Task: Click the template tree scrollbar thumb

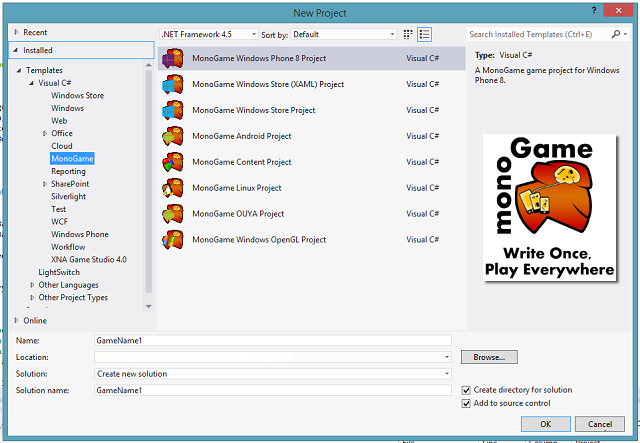Action: click(149, 181)
